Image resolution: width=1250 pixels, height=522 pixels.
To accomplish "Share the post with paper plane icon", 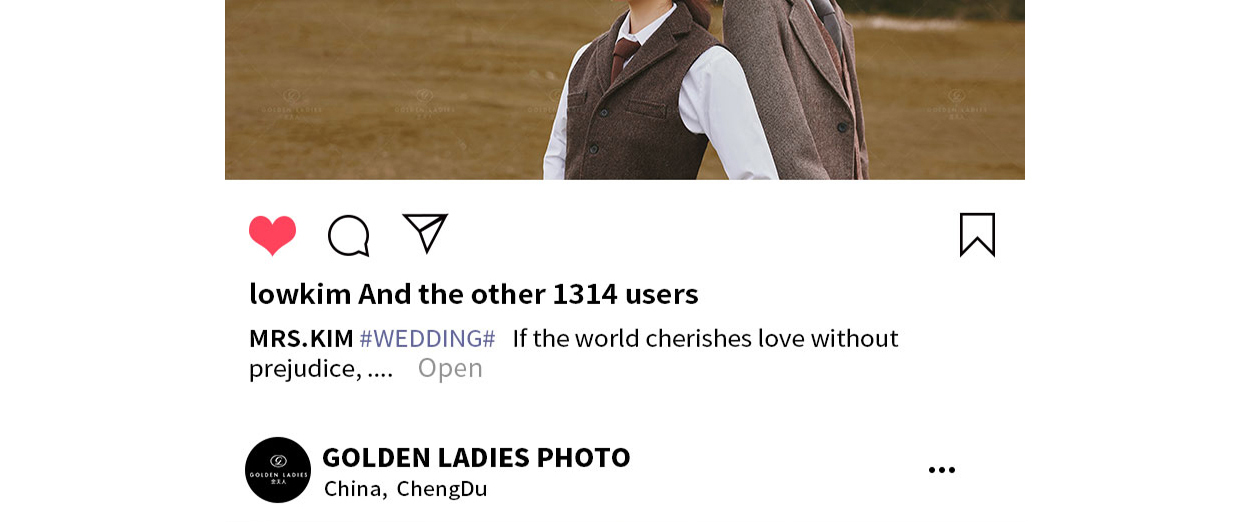I will 425,233.
